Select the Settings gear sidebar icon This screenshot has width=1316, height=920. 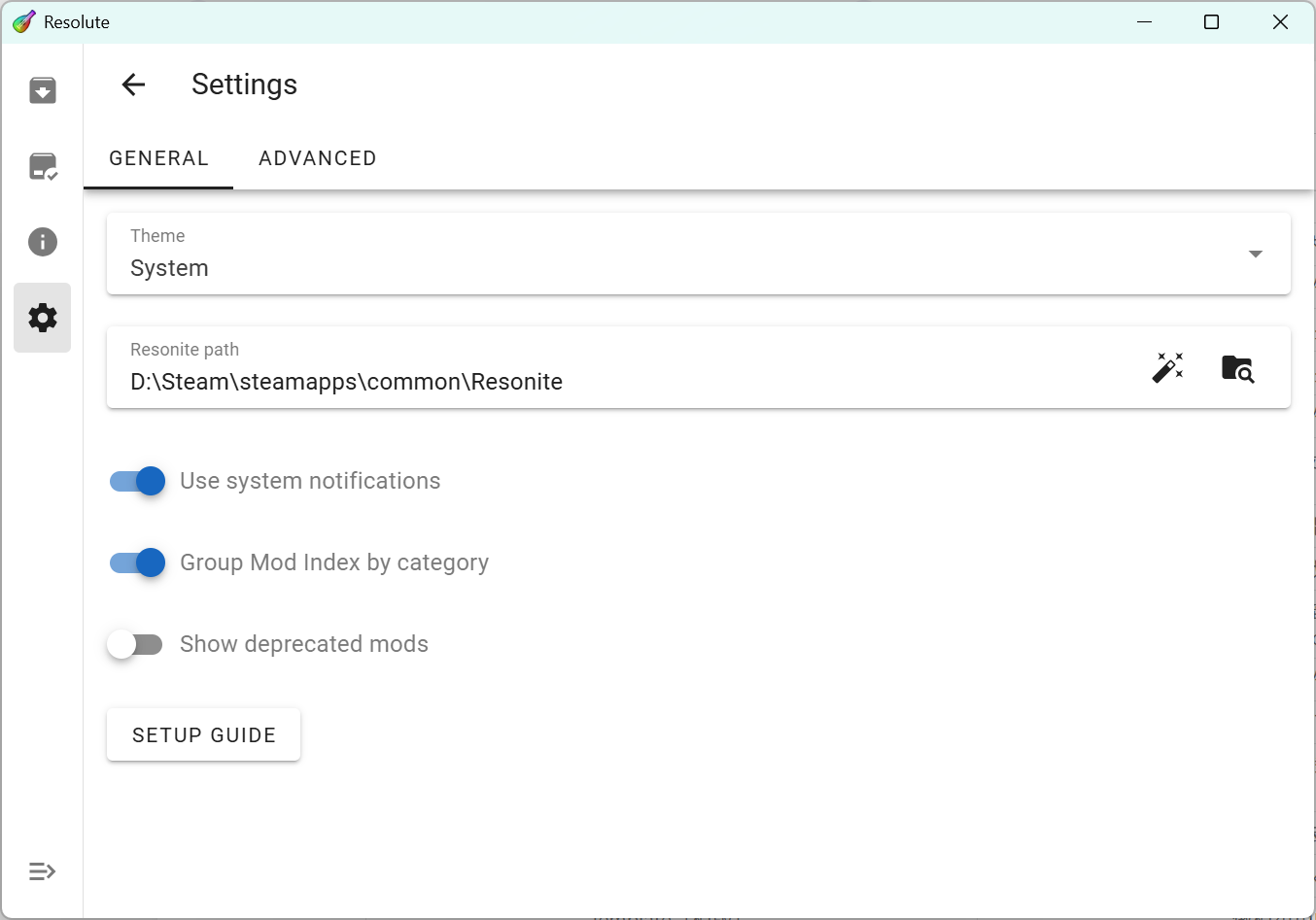pyautogui.click(x=42, y=318)
